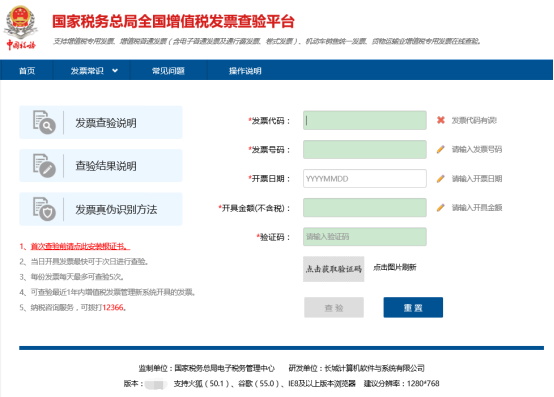This screenshot has height=397, width=554.
Task: Click the 验证码 field label
Action: 273,237
